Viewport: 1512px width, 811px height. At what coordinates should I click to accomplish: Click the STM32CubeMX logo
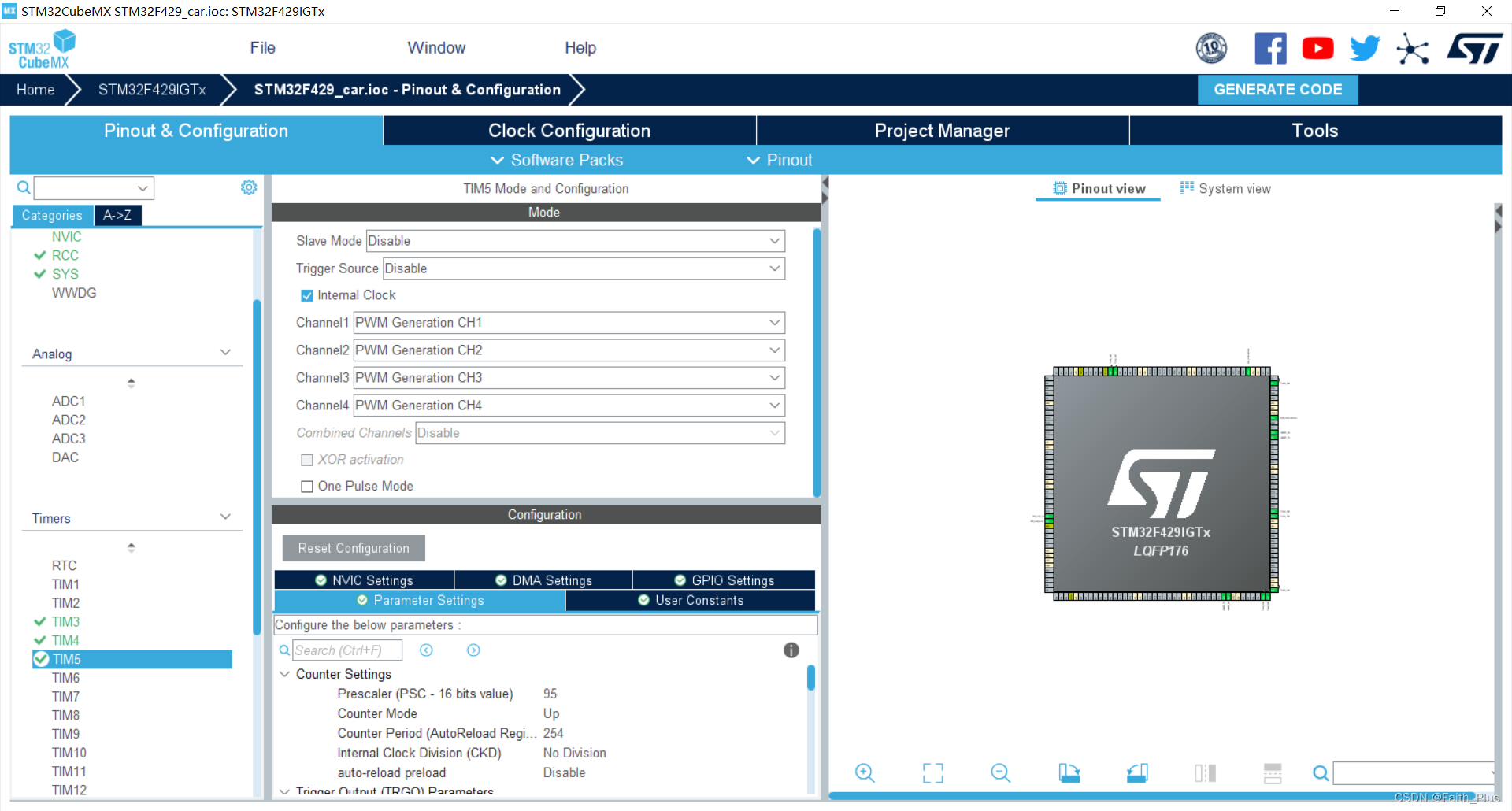tap(43, 49)
